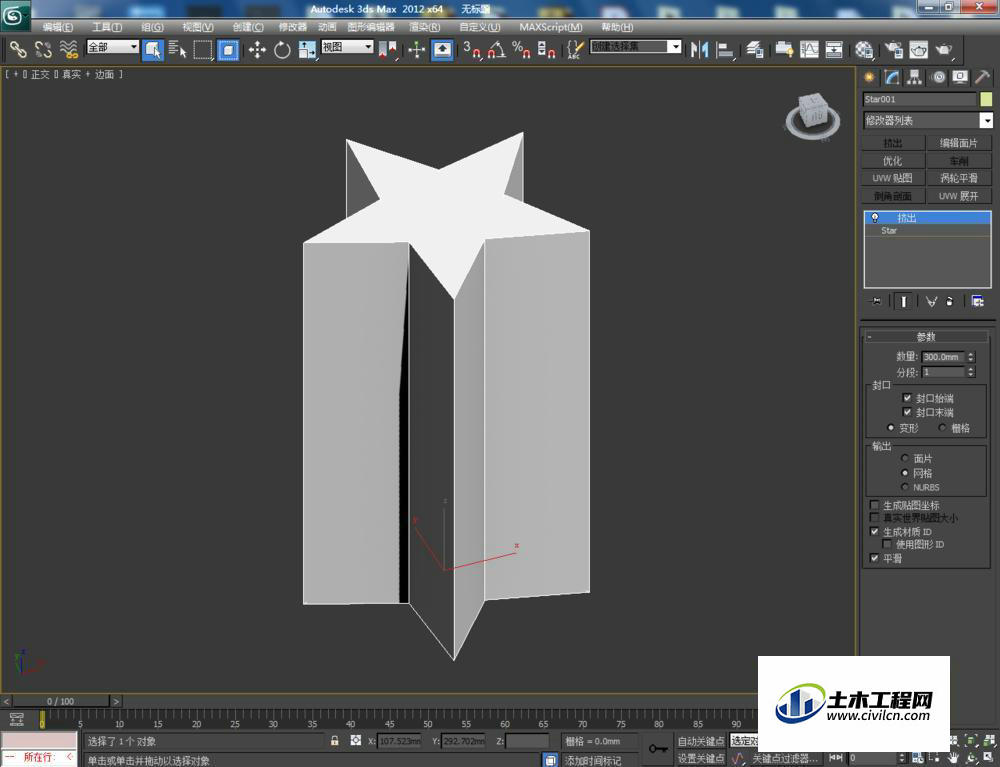Image resolution: width=1000 pixels, height=767 pixels.
Task: Open the 编辑(E) menu
Action: pos(57,27)
